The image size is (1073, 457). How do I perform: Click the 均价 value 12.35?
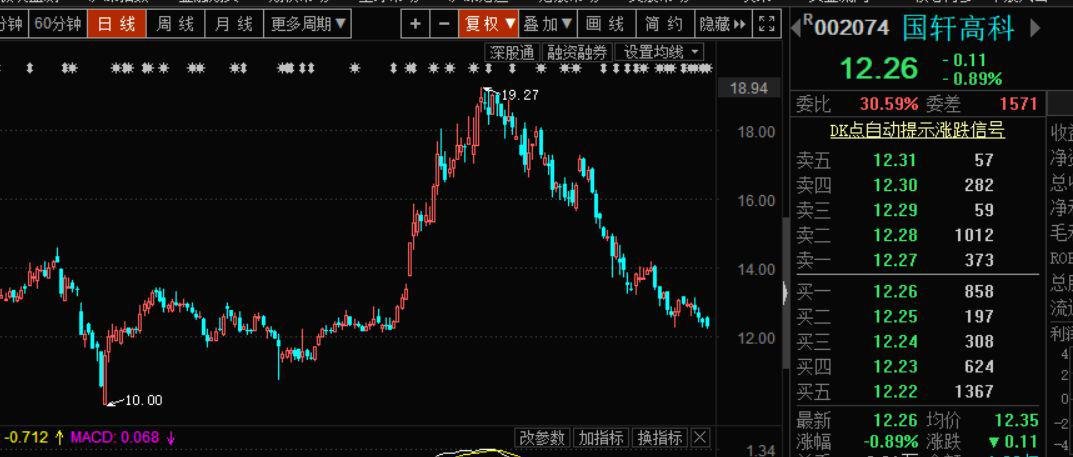tap(1016, 420)
